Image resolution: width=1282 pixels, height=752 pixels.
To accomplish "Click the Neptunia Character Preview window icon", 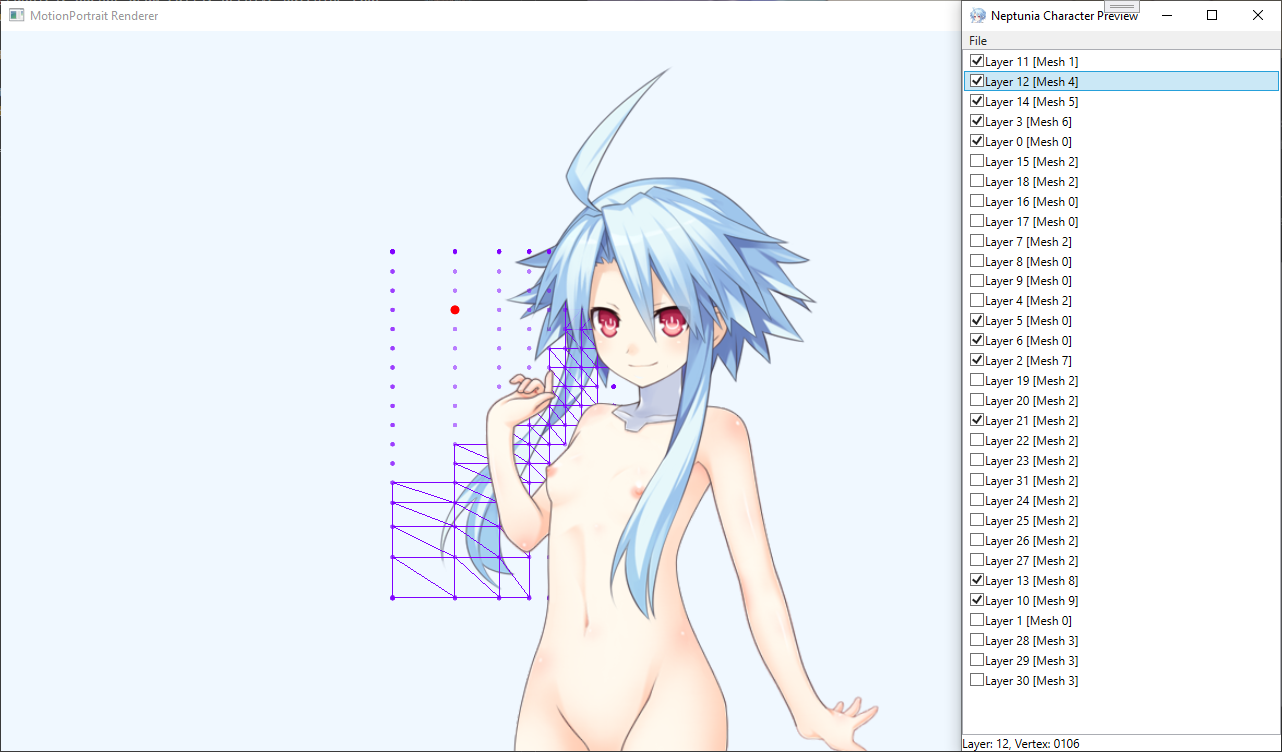I will (977, 15).
